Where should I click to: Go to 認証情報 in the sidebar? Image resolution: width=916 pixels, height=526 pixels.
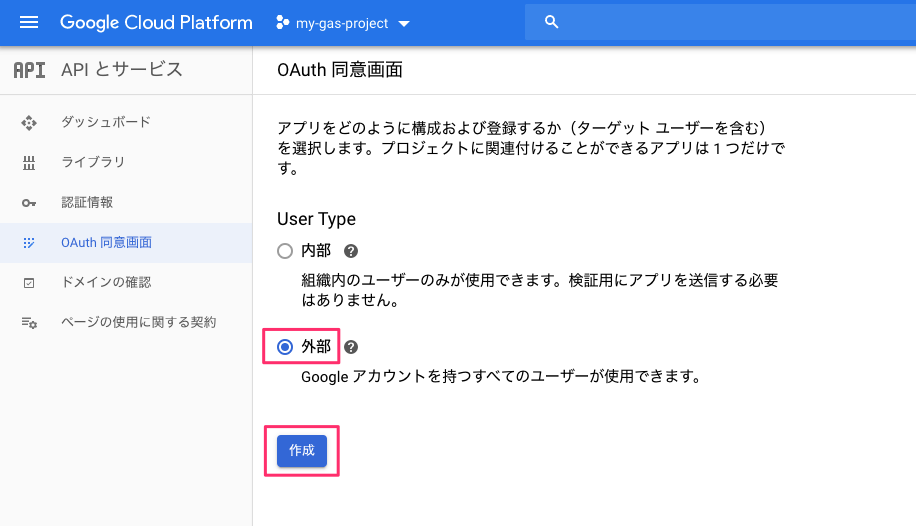(x=87, y=202)
